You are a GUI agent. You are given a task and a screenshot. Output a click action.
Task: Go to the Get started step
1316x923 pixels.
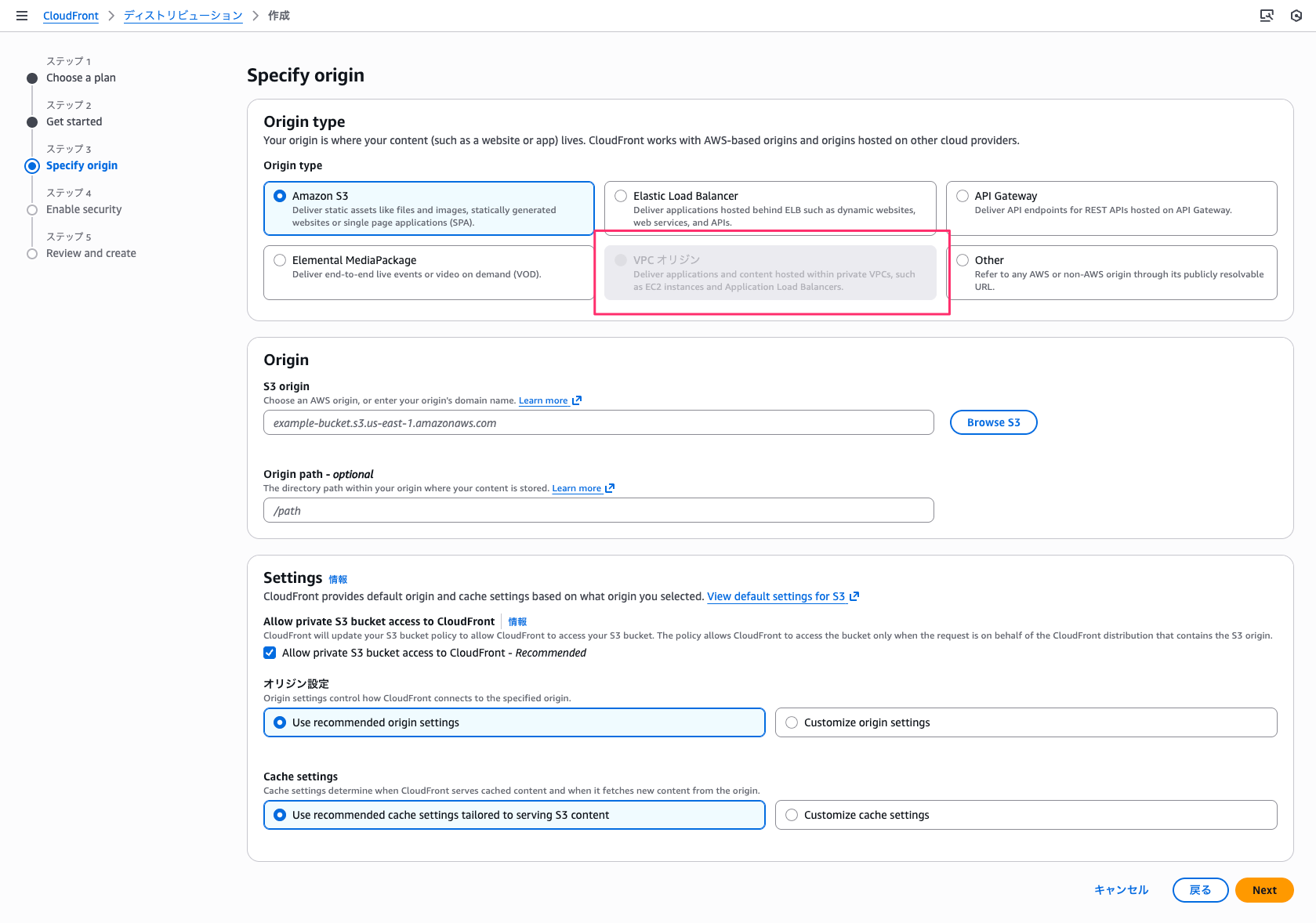(x=74, y=121)
